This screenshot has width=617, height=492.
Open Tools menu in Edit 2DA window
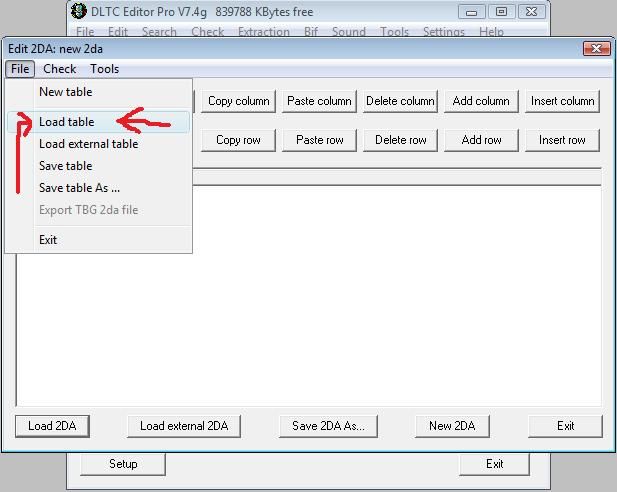pyautogui.click(x=104, y=69)
